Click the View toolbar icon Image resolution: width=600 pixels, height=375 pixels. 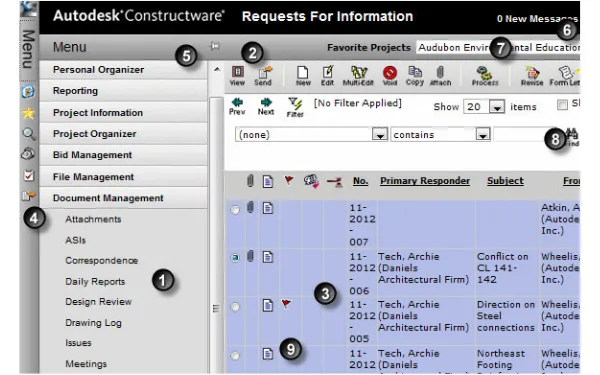click(x=237, y=75)
